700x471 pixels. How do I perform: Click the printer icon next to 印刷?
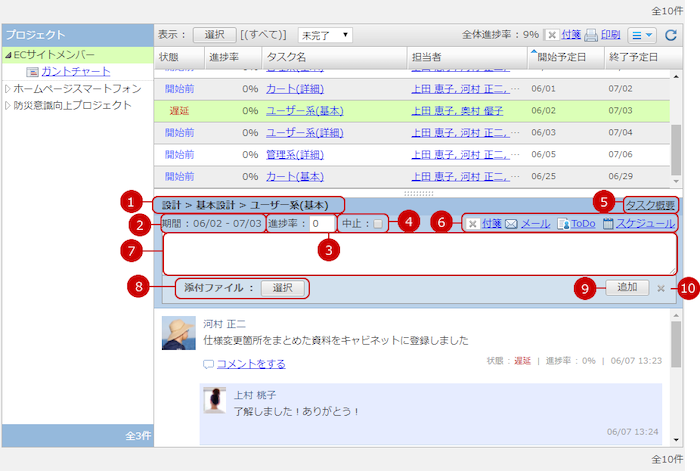click(x=591, y=35)
